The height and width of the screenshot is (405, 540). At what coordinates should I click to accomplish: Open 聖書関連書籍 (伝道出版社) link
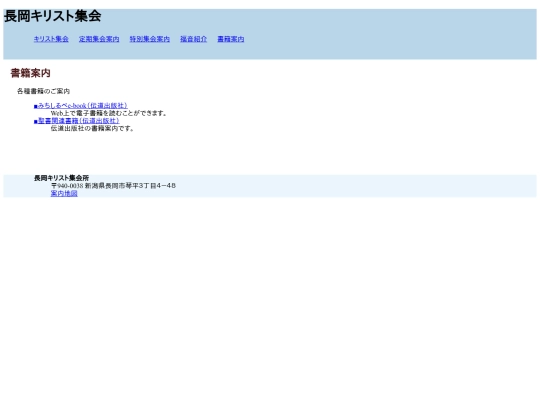pos(76,121)
